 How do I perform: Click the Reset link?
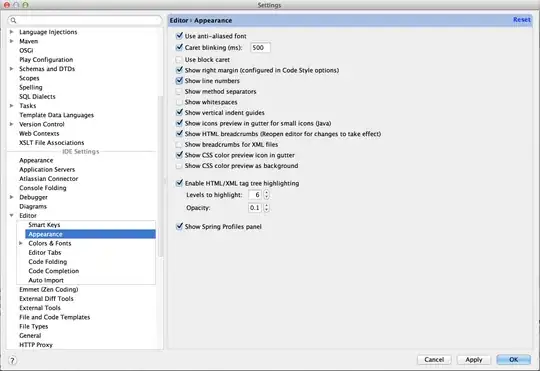click(x=522, y=20)
